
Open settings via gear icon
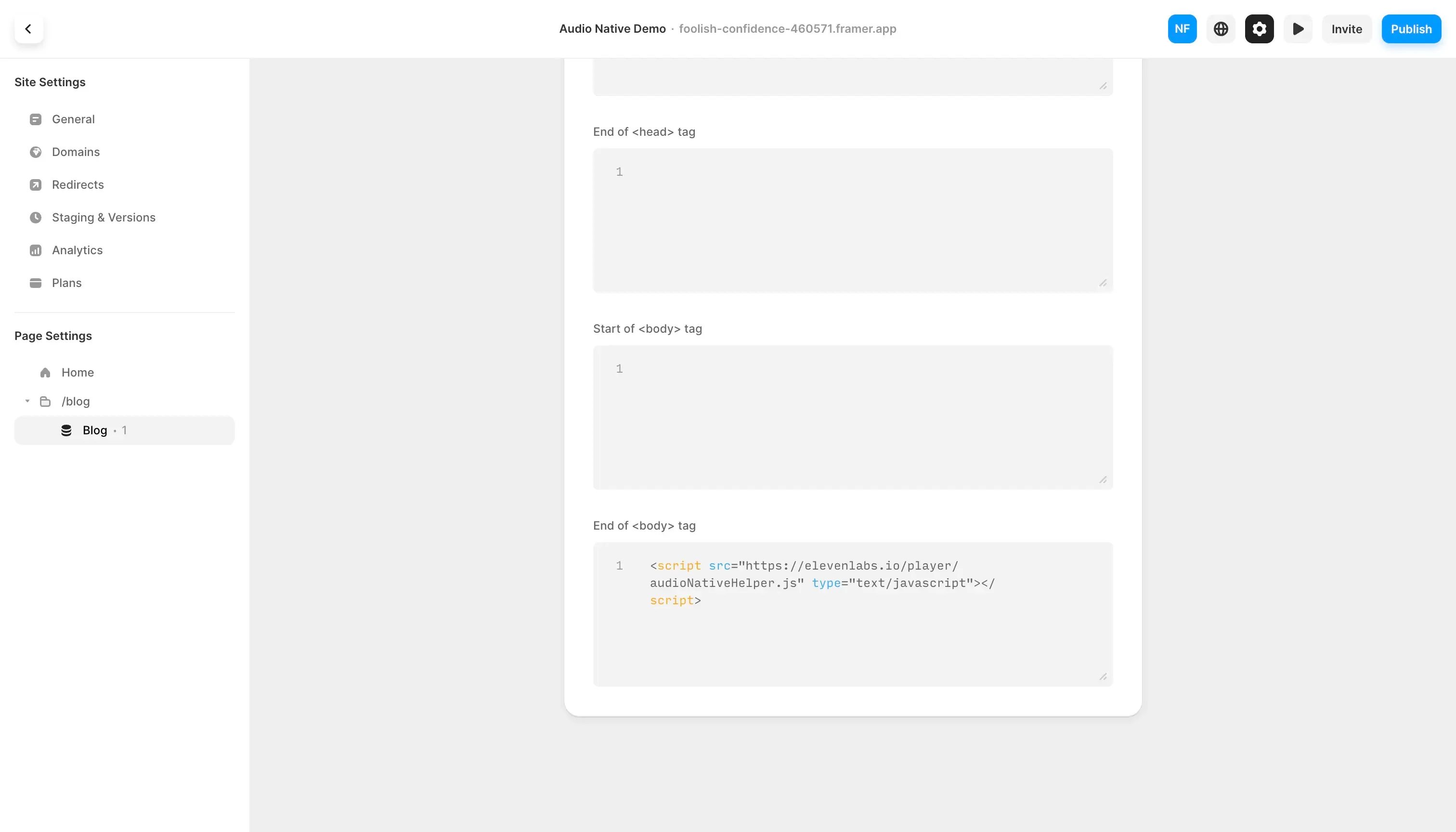tap(1259, 28)
